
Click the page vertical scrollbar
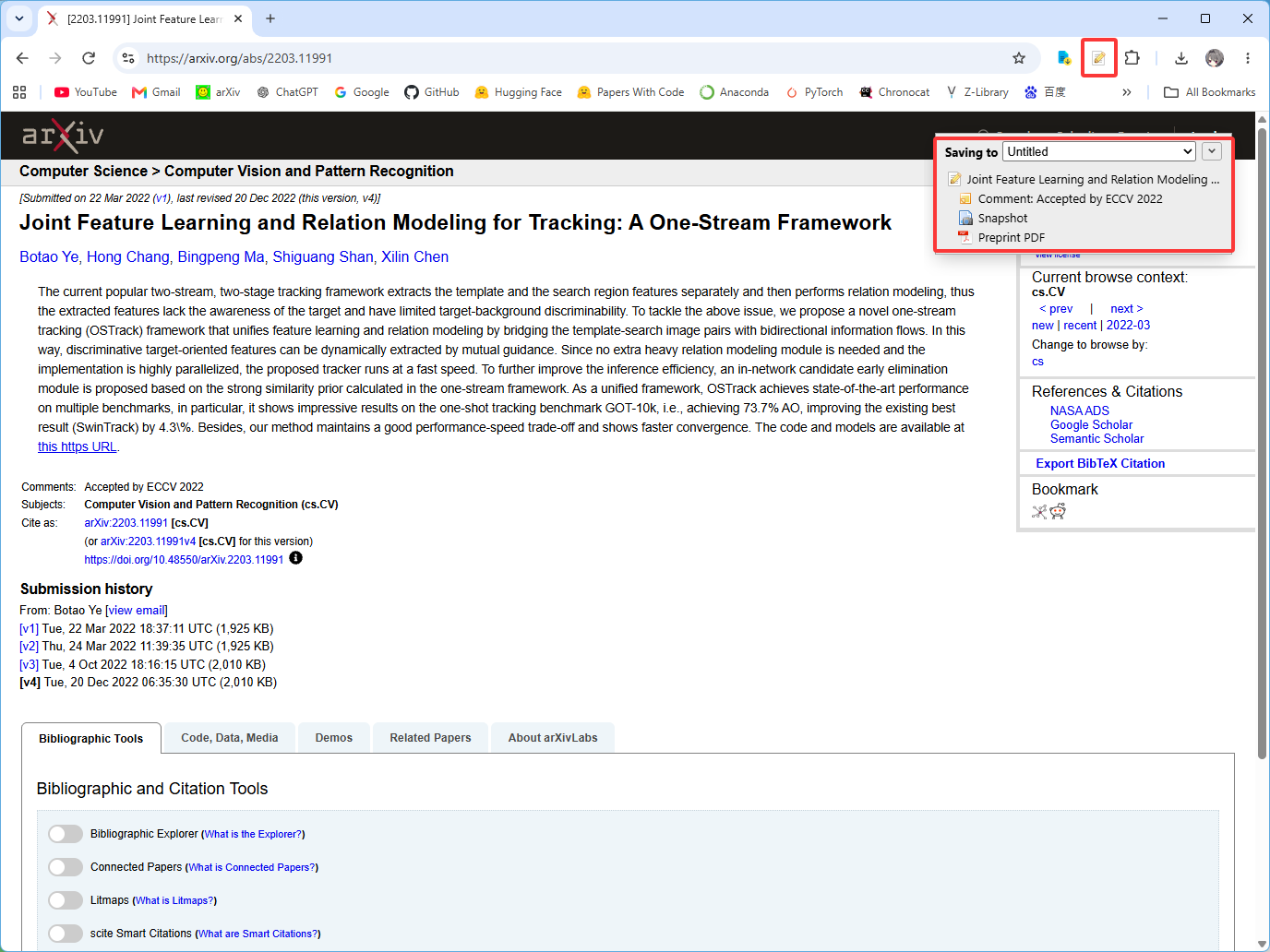1262,443
